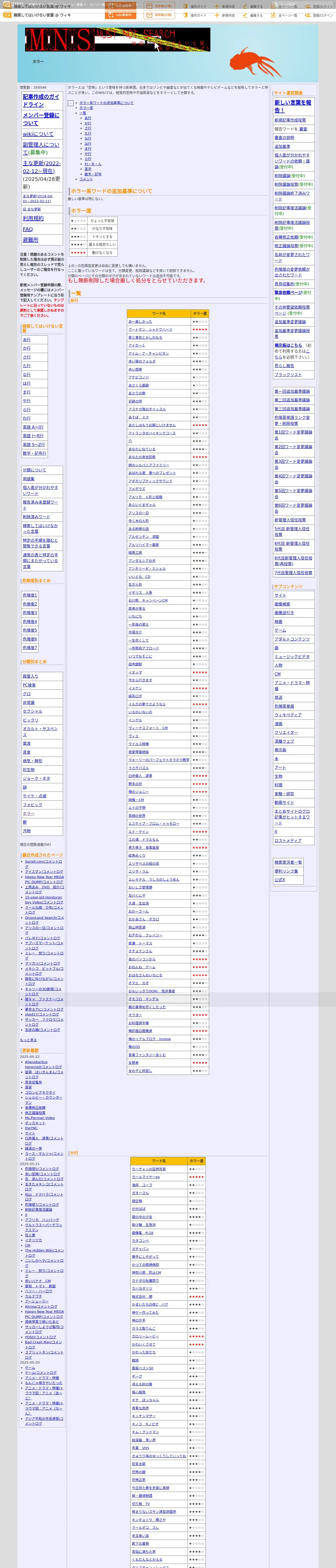Open あ一家しかった in word table
The height and width of the screenshot is (1568, 336).
tap(140, 321)
